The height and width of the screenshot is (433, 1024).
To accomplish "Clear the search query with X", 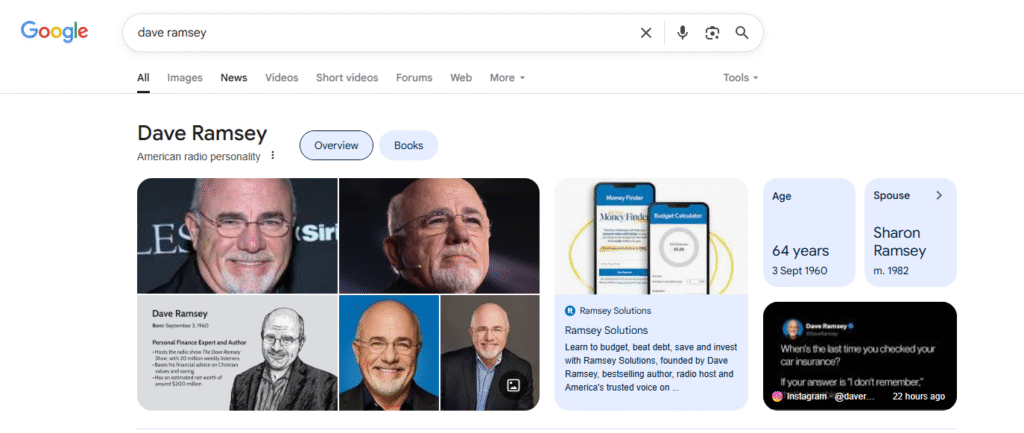I will point(646,33).
